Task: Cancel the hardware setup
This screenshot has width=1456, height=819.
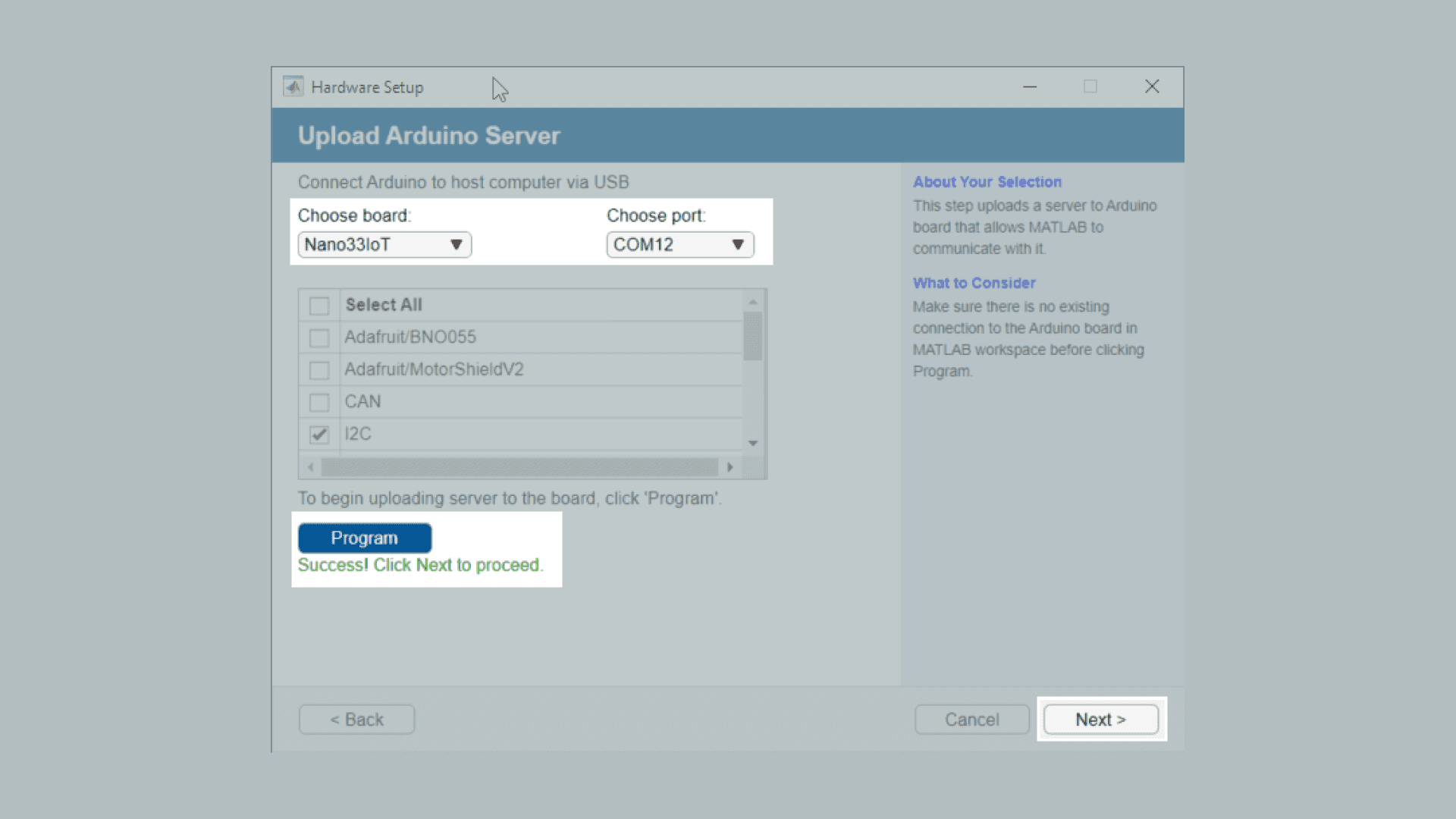Action: point(971,719)
